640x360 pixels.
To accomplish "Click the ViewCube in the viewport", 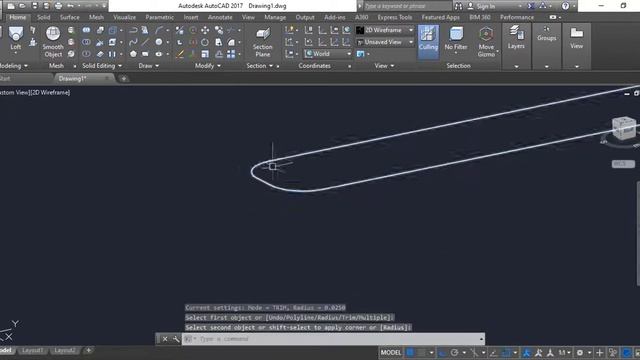I will click(x=624, y=128).
